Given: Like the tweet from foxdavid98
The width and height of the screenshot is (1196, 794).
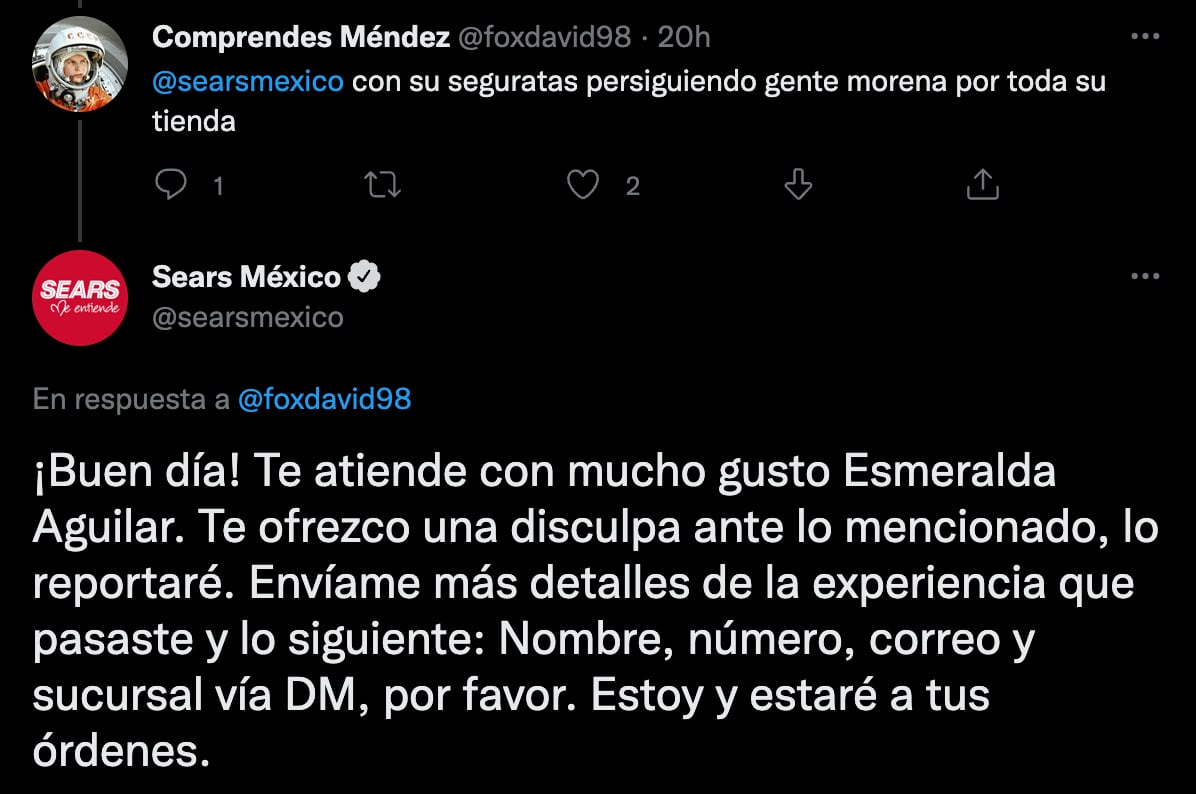Looking at the screenshot, I should point(583,185).
